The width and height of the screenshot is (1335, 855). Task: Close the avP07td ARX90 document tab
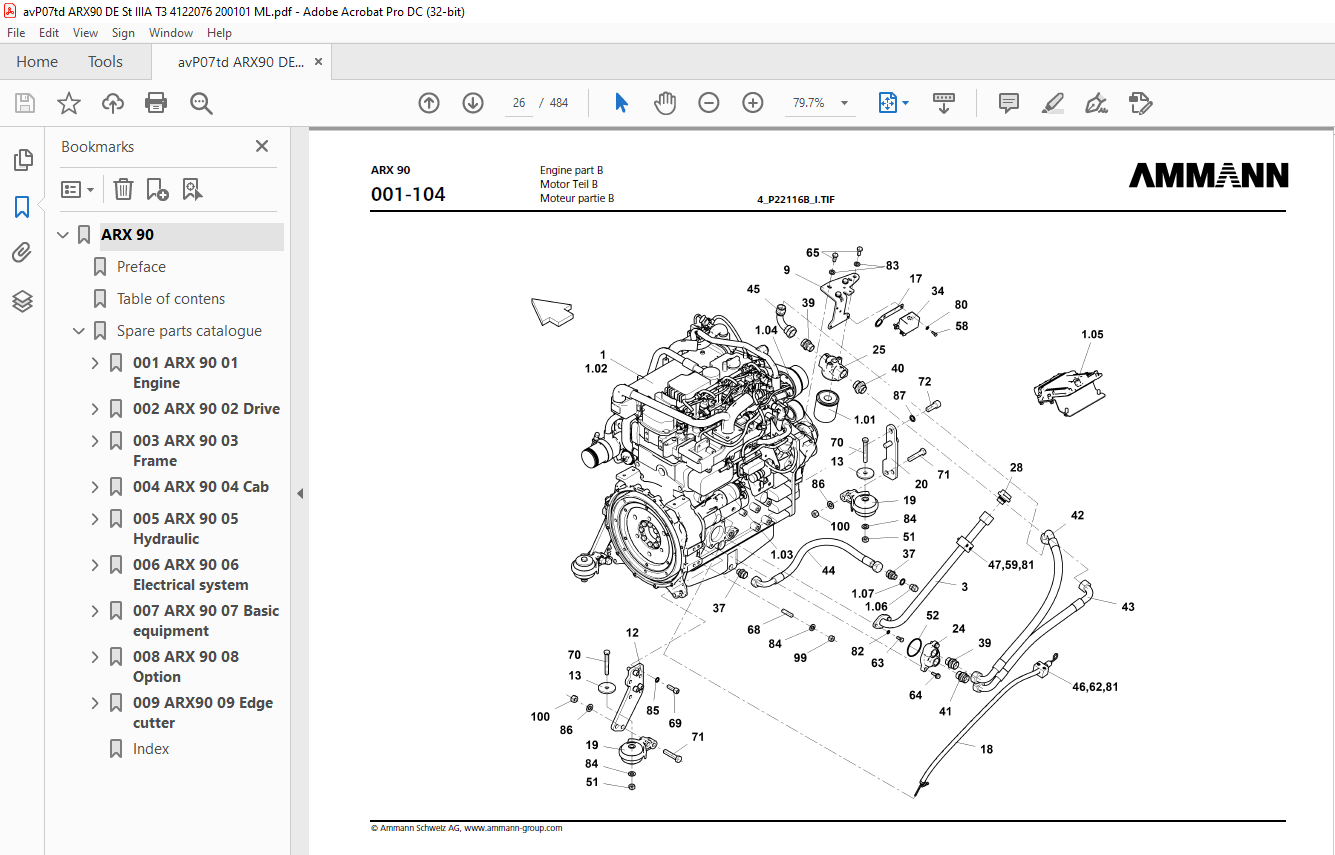click(x=318, y=62)
